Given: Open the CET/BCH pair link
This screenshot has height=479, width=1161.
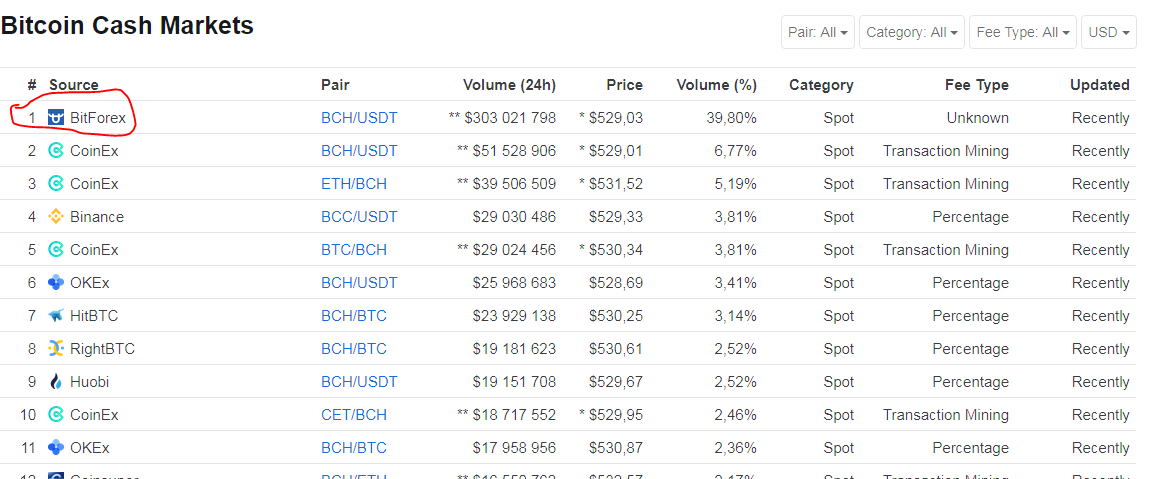Looking at the screenshot, I should [354, 415].
